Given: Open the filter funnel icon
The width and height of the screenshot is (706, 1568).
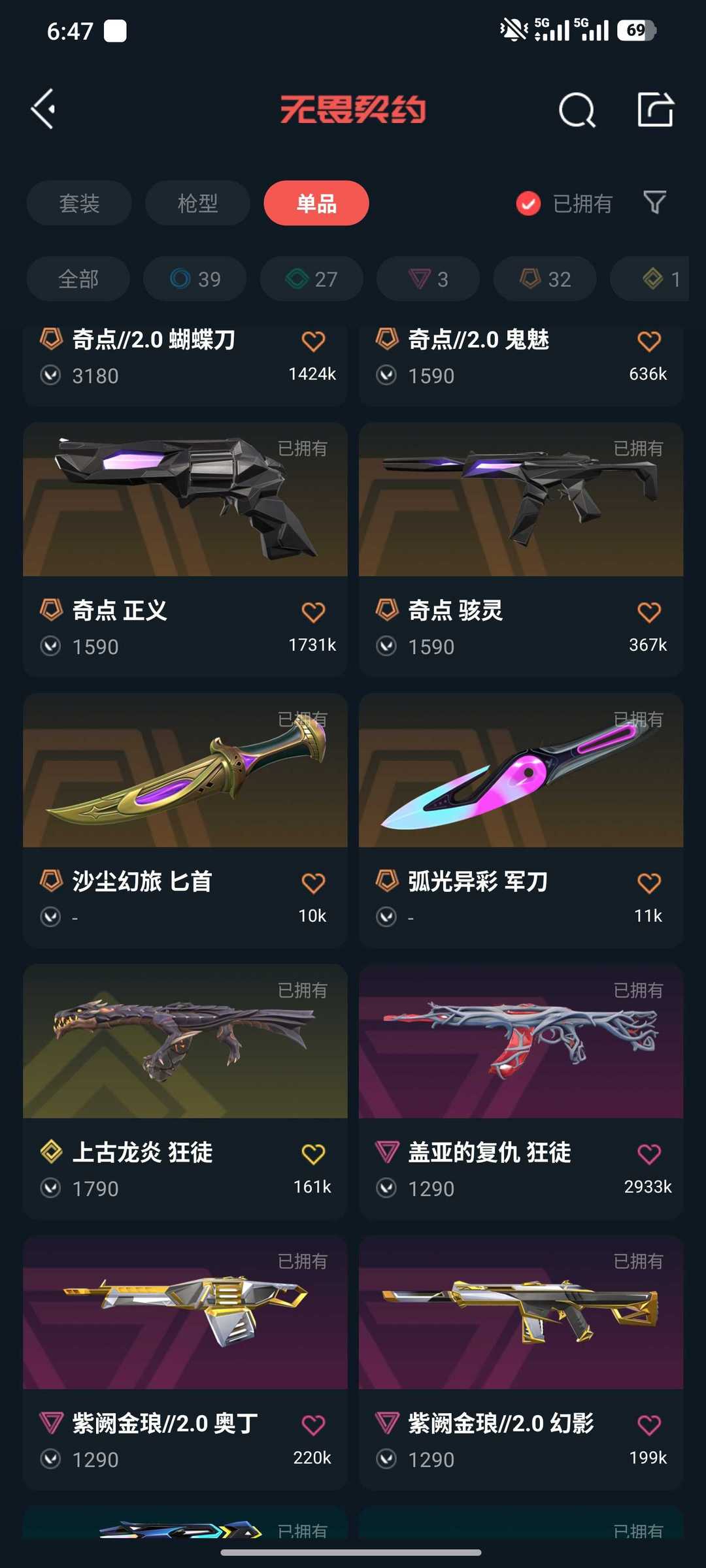Looking at the screenshot, I should (x=654, y=203).
